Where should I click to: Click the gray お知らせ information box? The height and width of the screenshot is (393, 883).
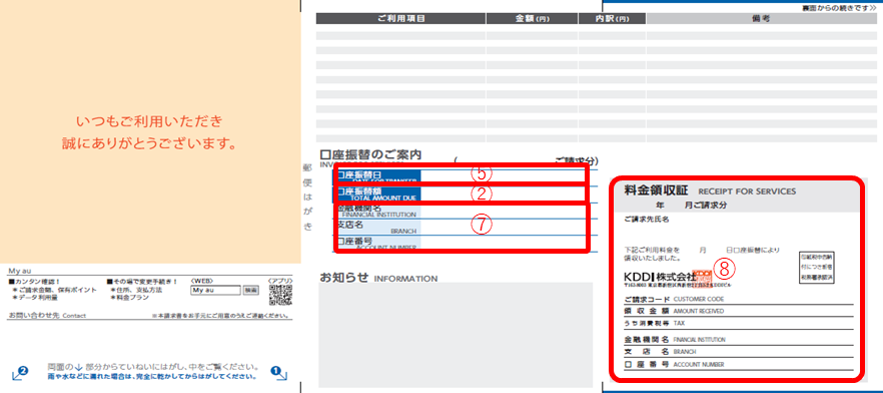pos(456,334)
